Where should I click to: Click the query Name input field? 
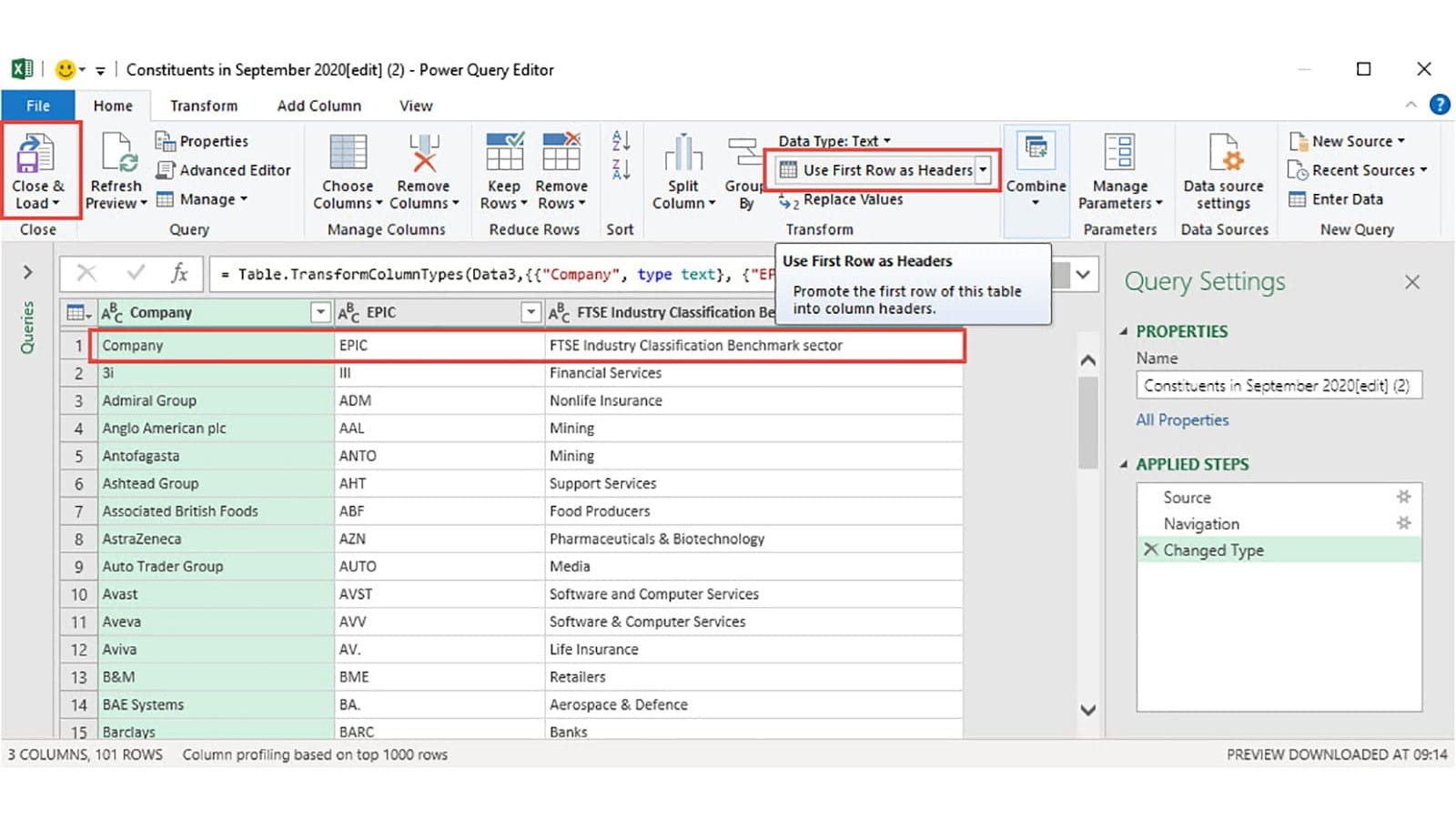click(x=1278, y=386)
